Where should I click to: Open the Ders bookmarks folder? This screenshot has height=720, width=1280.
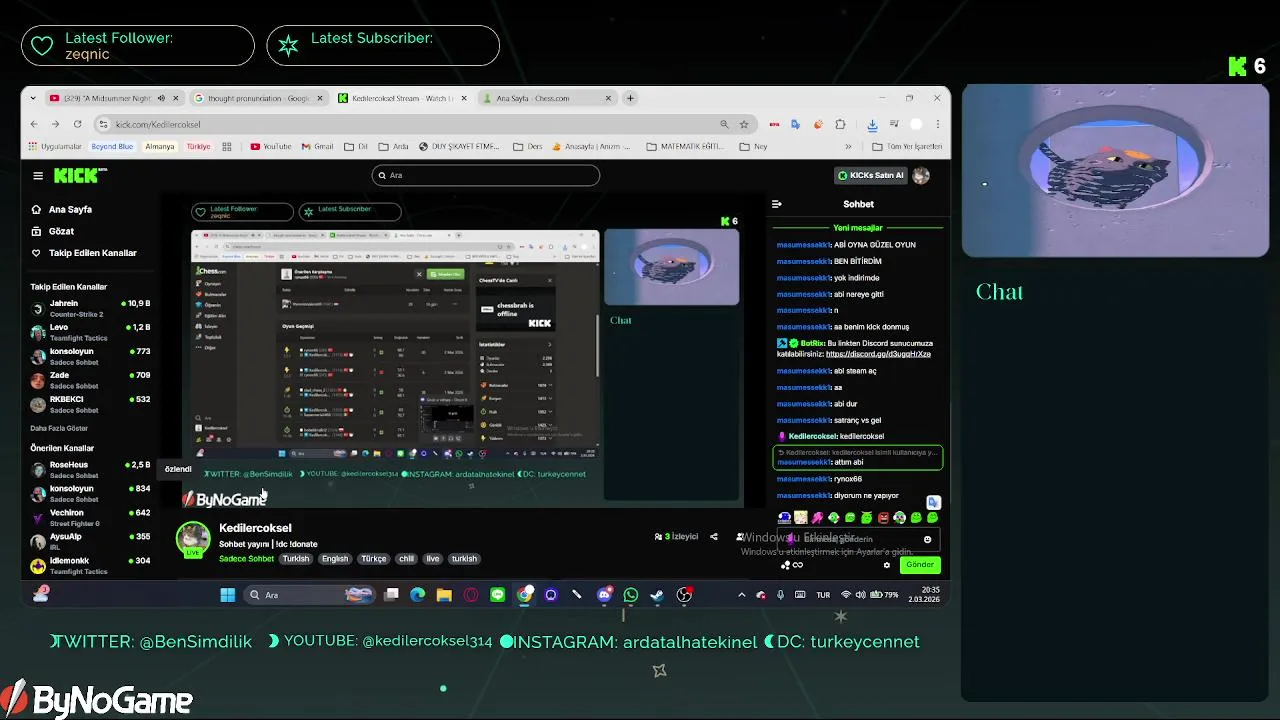pyautogui.click(x=528, y=147)
